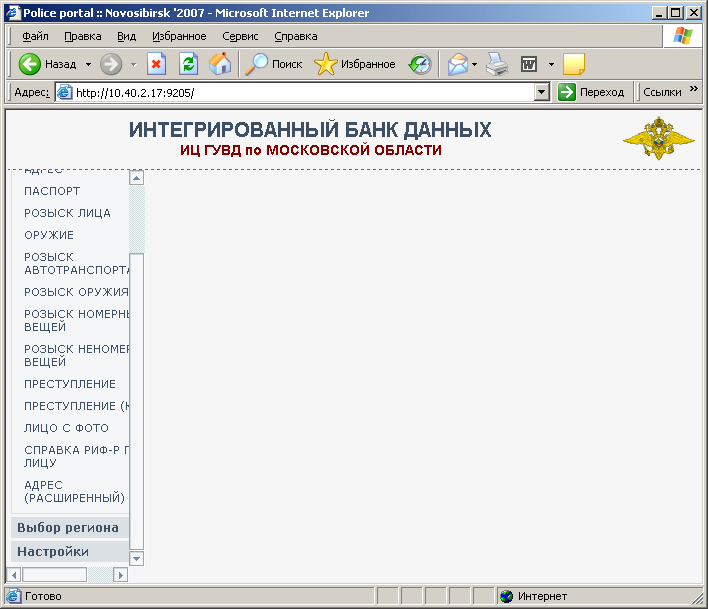The image size is (708, 609).
Task: Select ОРУЖИЕ link
Action: point(49,235)
